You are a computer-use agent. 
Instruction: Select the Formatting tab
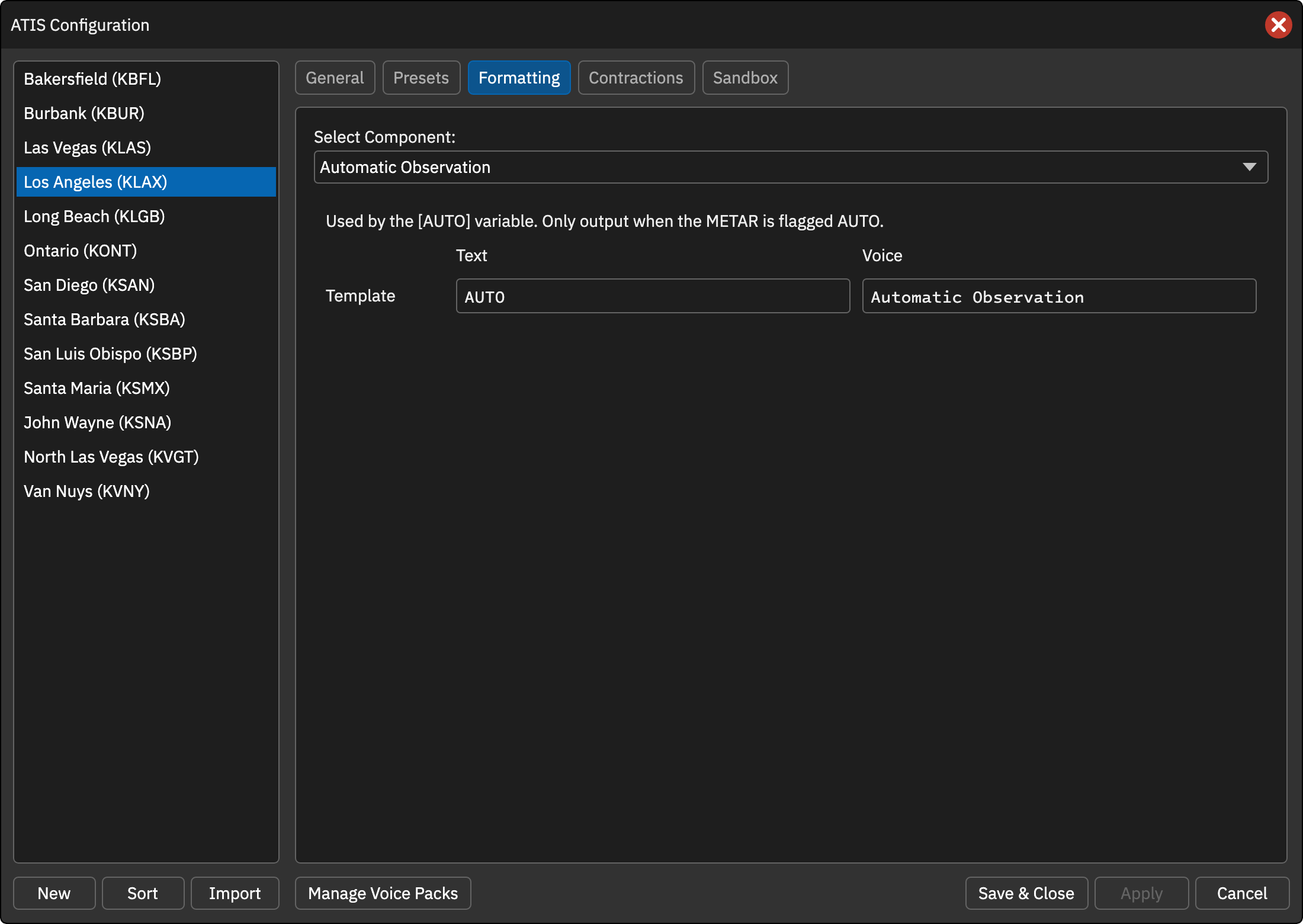519,78
